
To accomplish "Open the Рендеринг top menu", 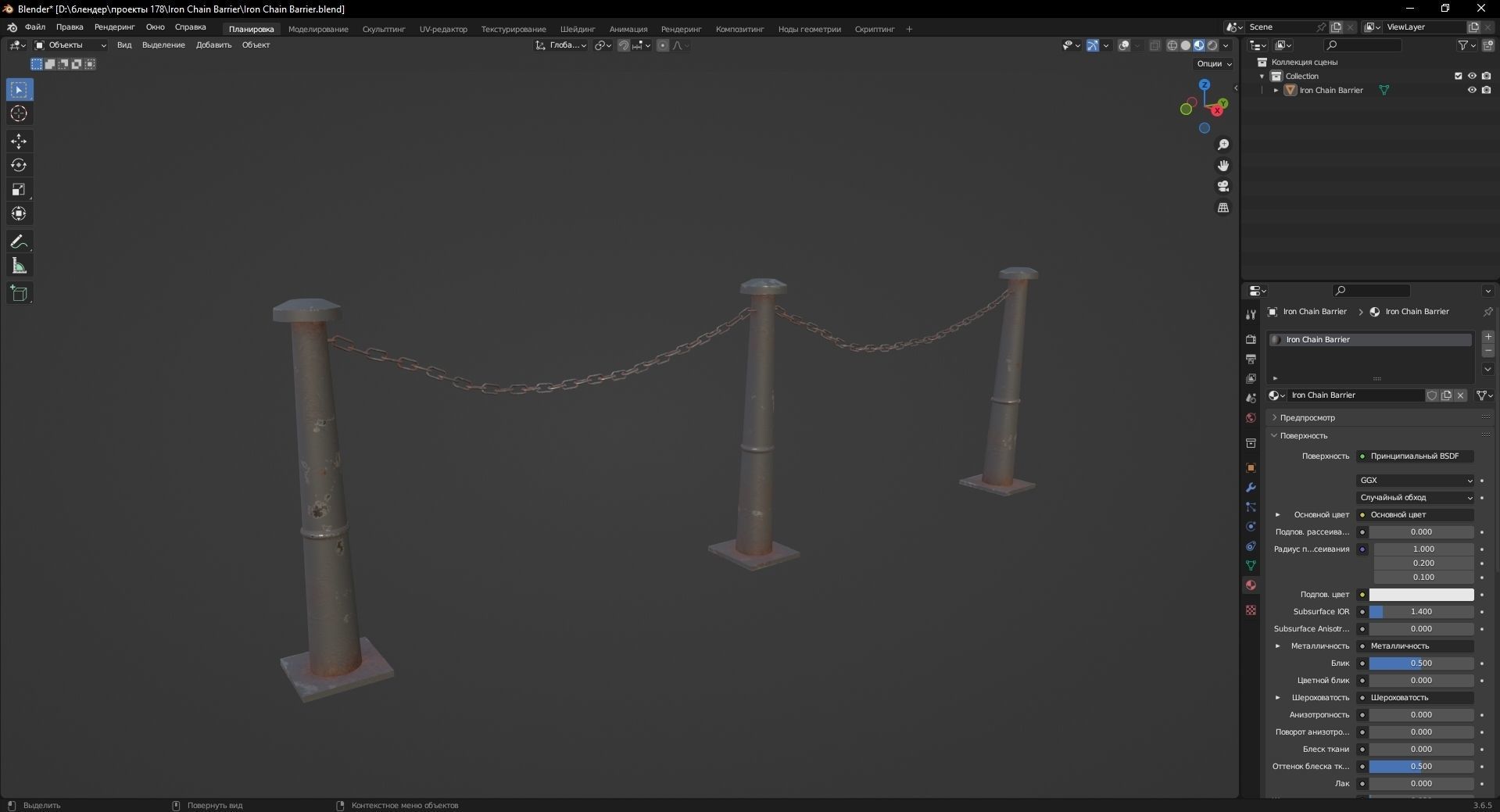I will tap(114, 27).
